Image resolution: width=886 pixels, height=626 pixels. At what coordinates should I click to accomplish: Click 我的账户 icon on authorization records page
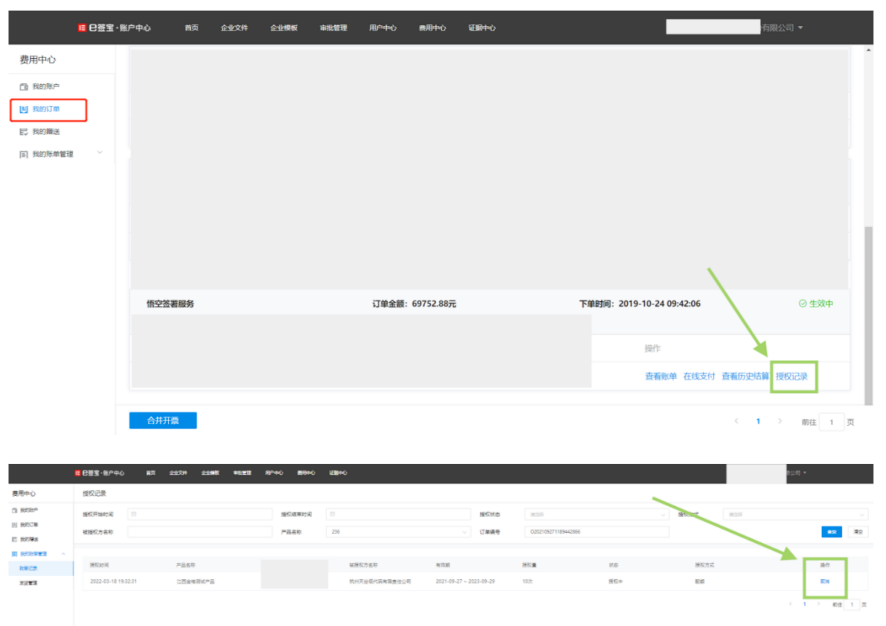tap(15, 510)
